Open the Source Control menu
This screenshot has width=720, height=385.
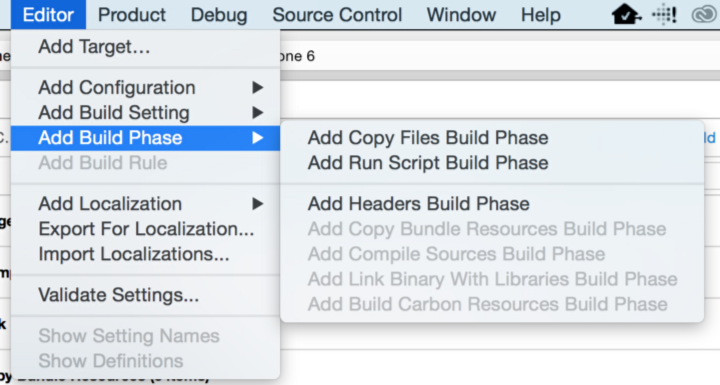(337, 15)
